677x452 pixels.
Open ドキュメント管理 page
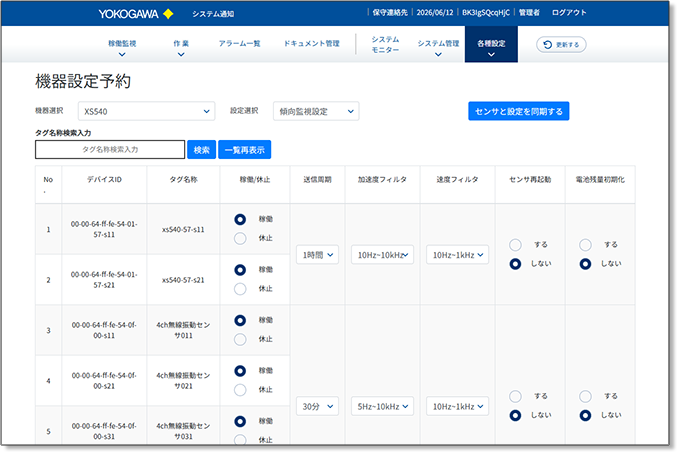311,43
